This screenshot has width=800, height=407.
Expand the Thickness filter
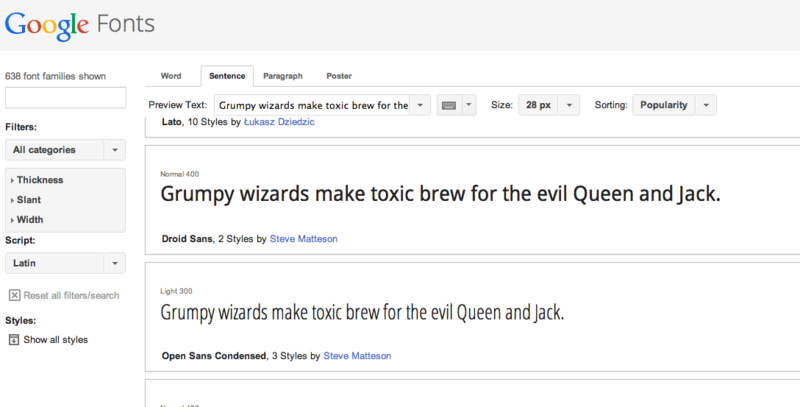coord(37,180)
